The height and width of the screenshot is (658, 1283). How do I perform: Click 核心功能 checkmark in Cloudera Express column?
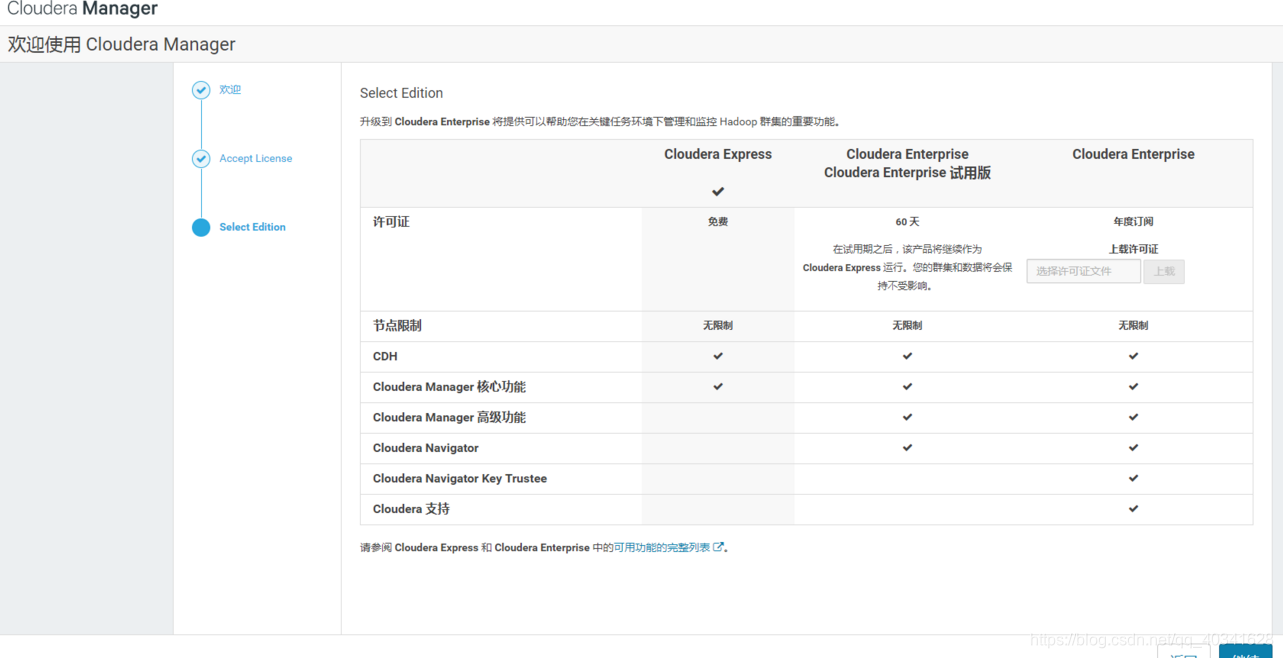718,386
